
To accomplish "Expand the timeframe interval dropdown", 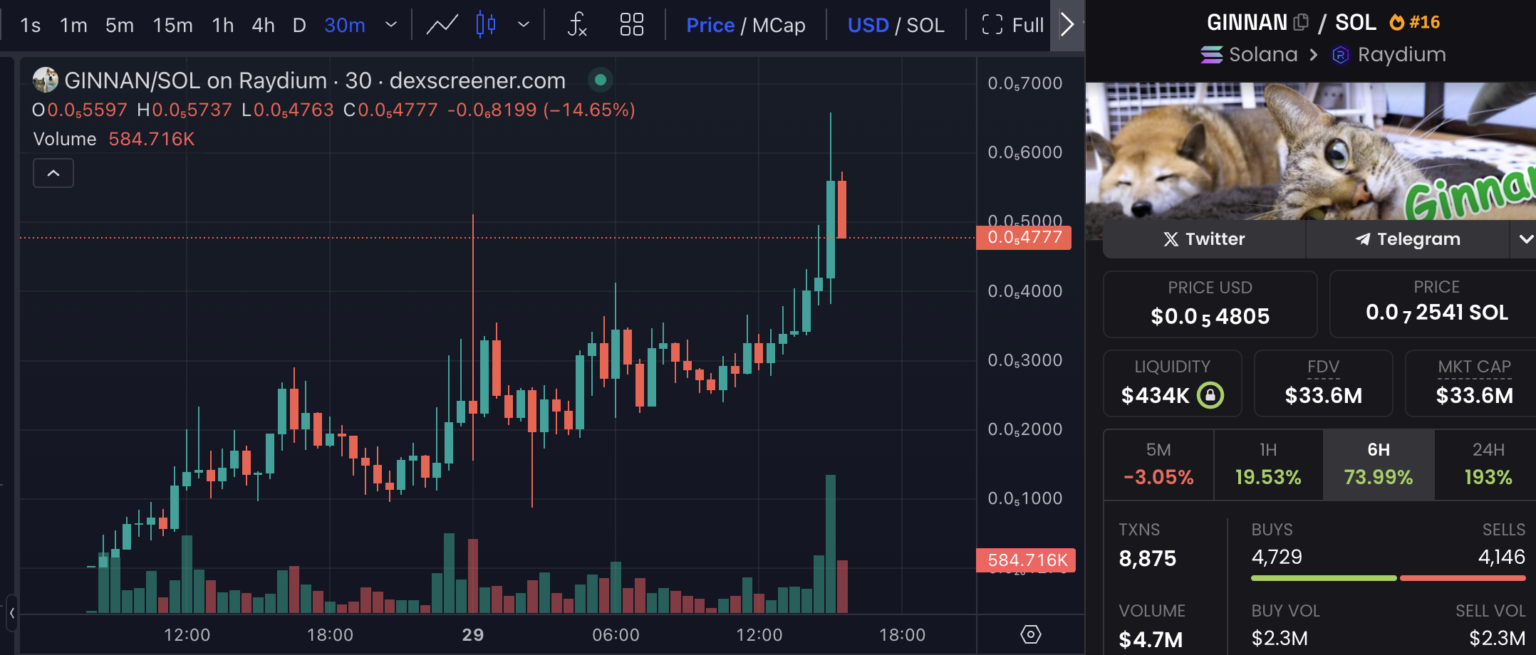I will (x=391, y=25).
